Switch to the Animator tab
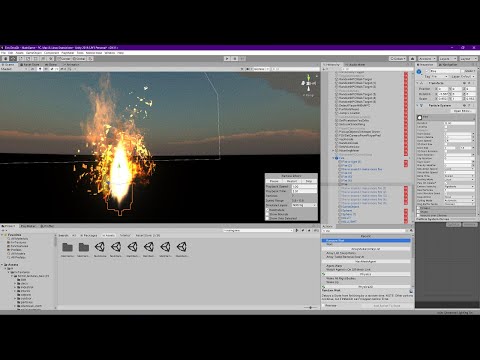The image size is (480, 360). pos(71,65)
